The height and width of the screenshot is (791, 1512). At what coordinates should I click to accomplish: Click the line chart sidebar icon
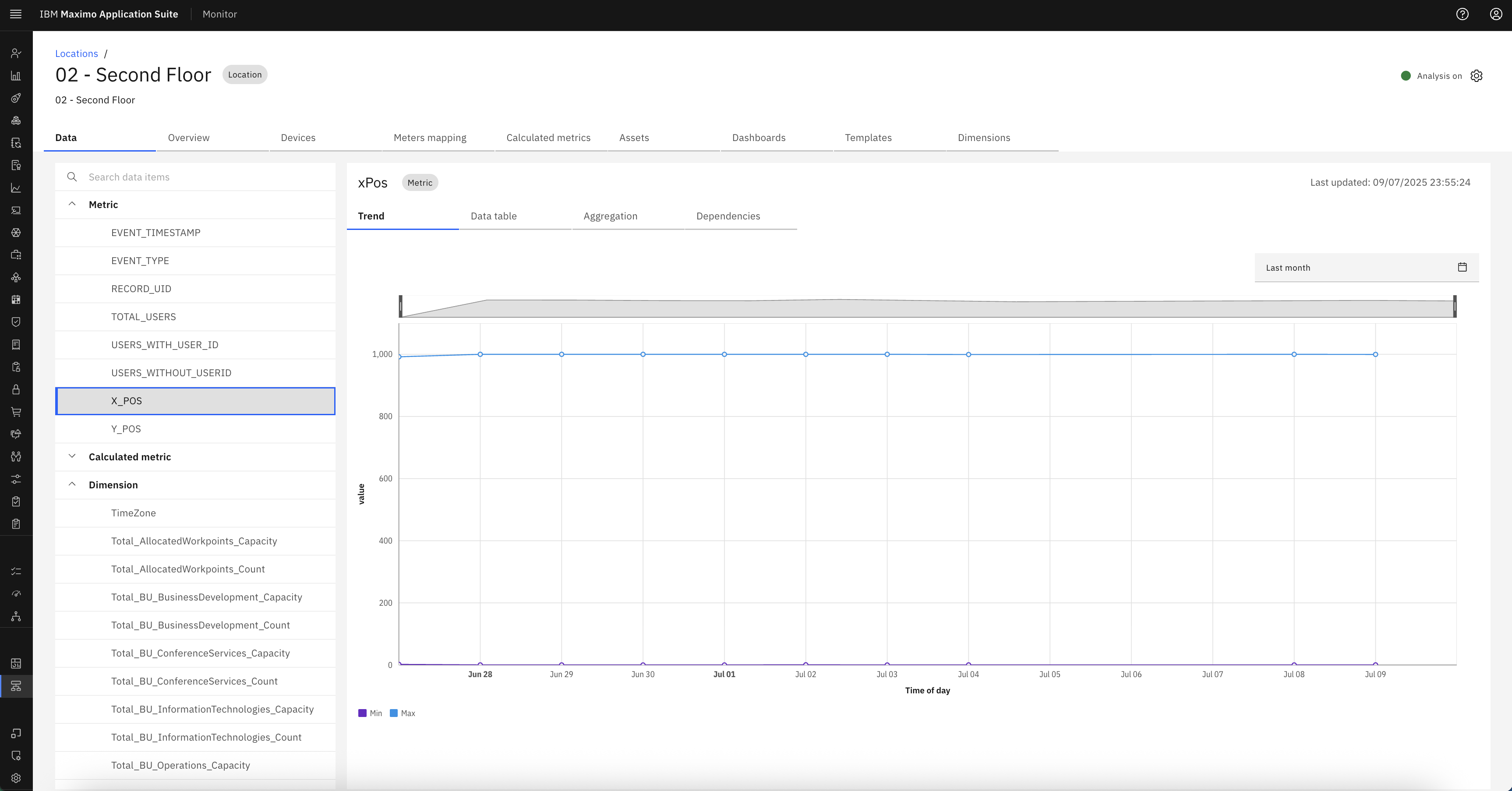click(16, 188)
